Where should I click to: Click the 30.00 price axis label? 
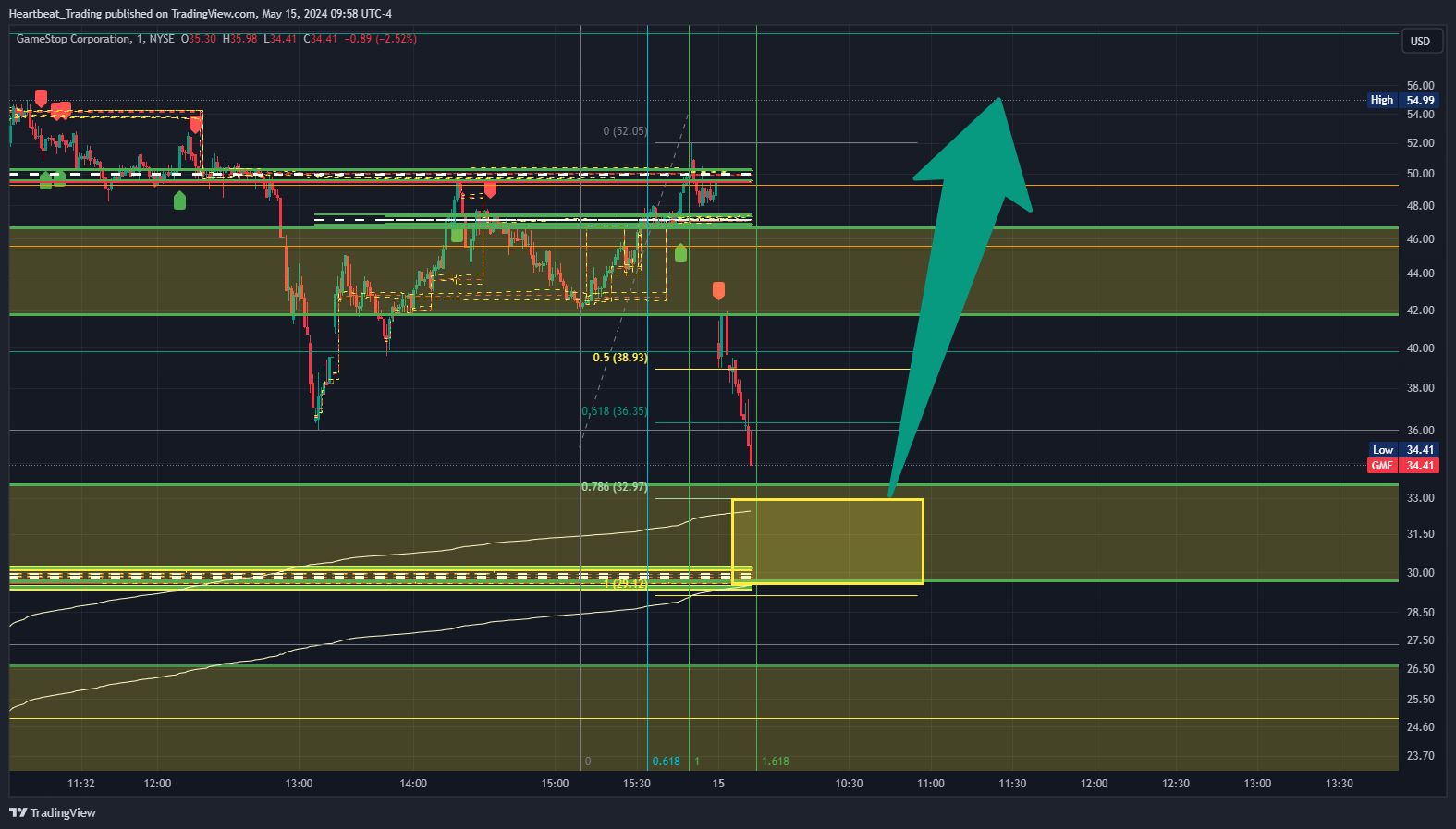pos(1420,573)
